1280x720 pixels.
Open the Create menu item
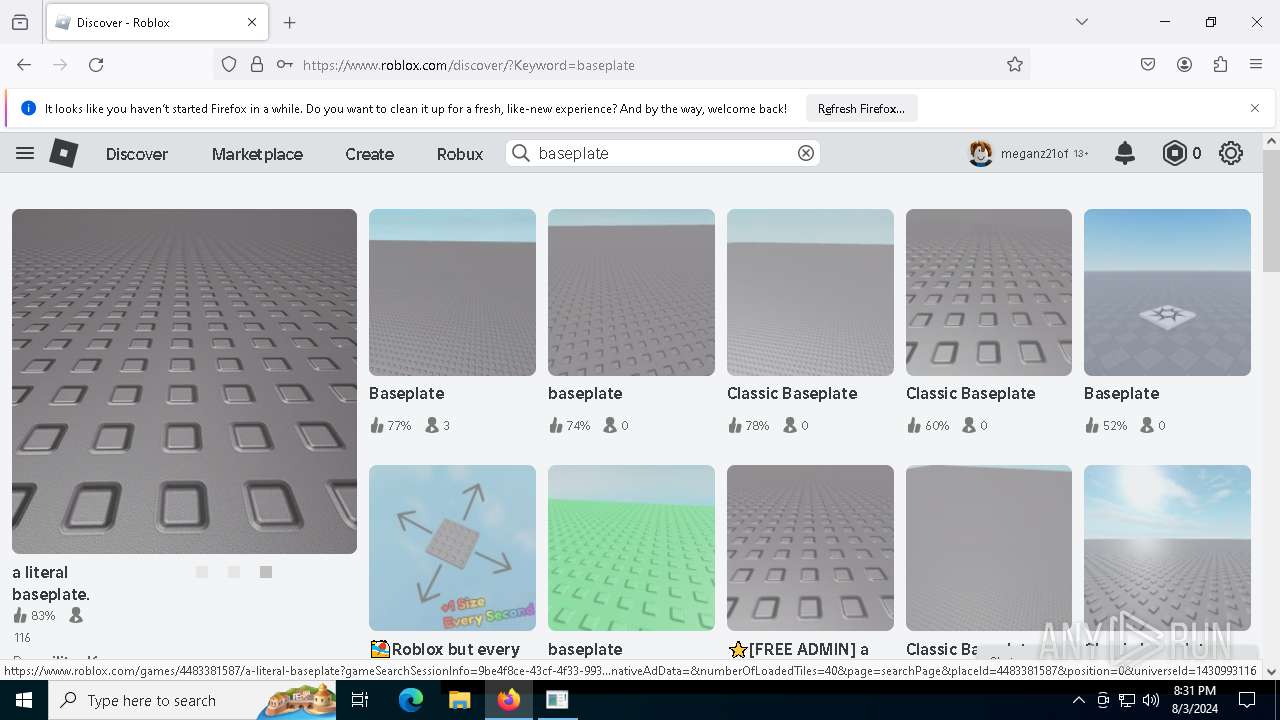369,154
